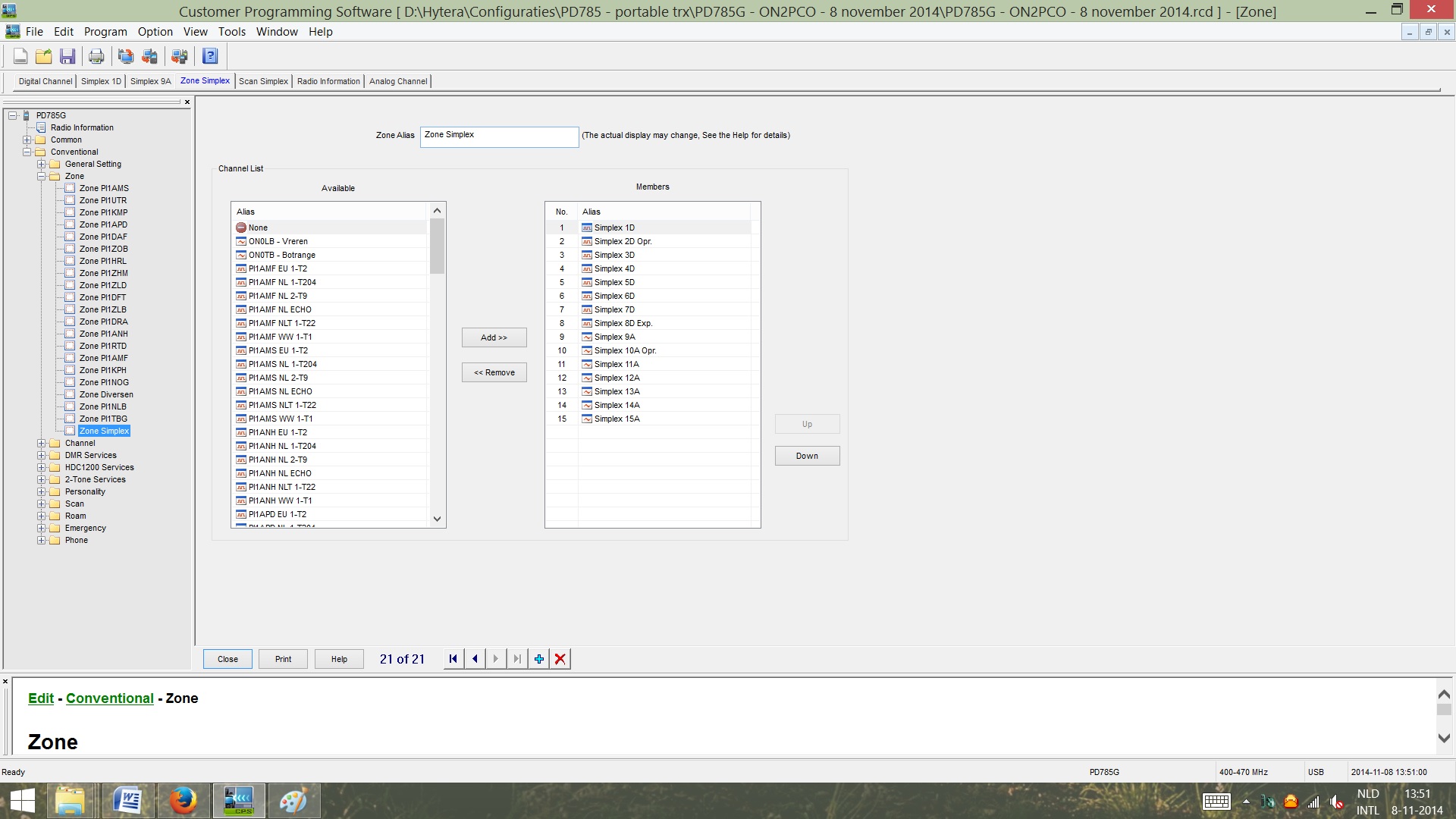Viewport: 1456px width, 819px height.
Task: Expand the Channel folder in tree
Action: [x=42, y=444]
